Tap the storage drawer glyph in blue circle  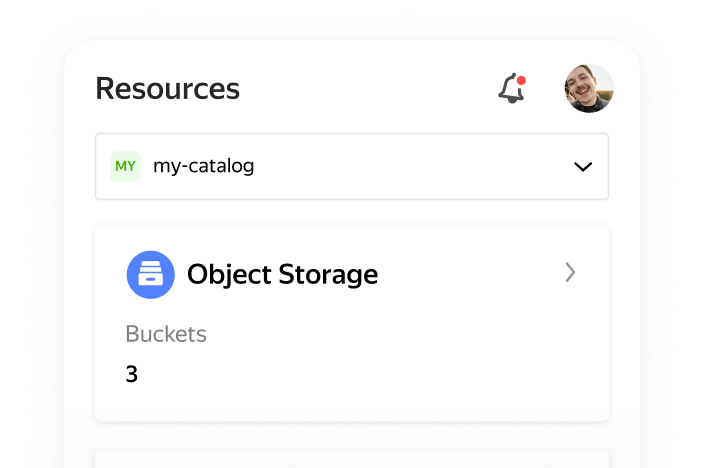[x=151, y=273]
